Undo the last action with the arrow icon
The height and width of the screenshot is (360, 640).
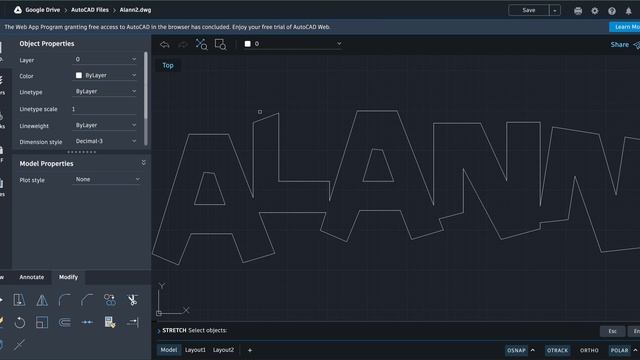point(164,44)
